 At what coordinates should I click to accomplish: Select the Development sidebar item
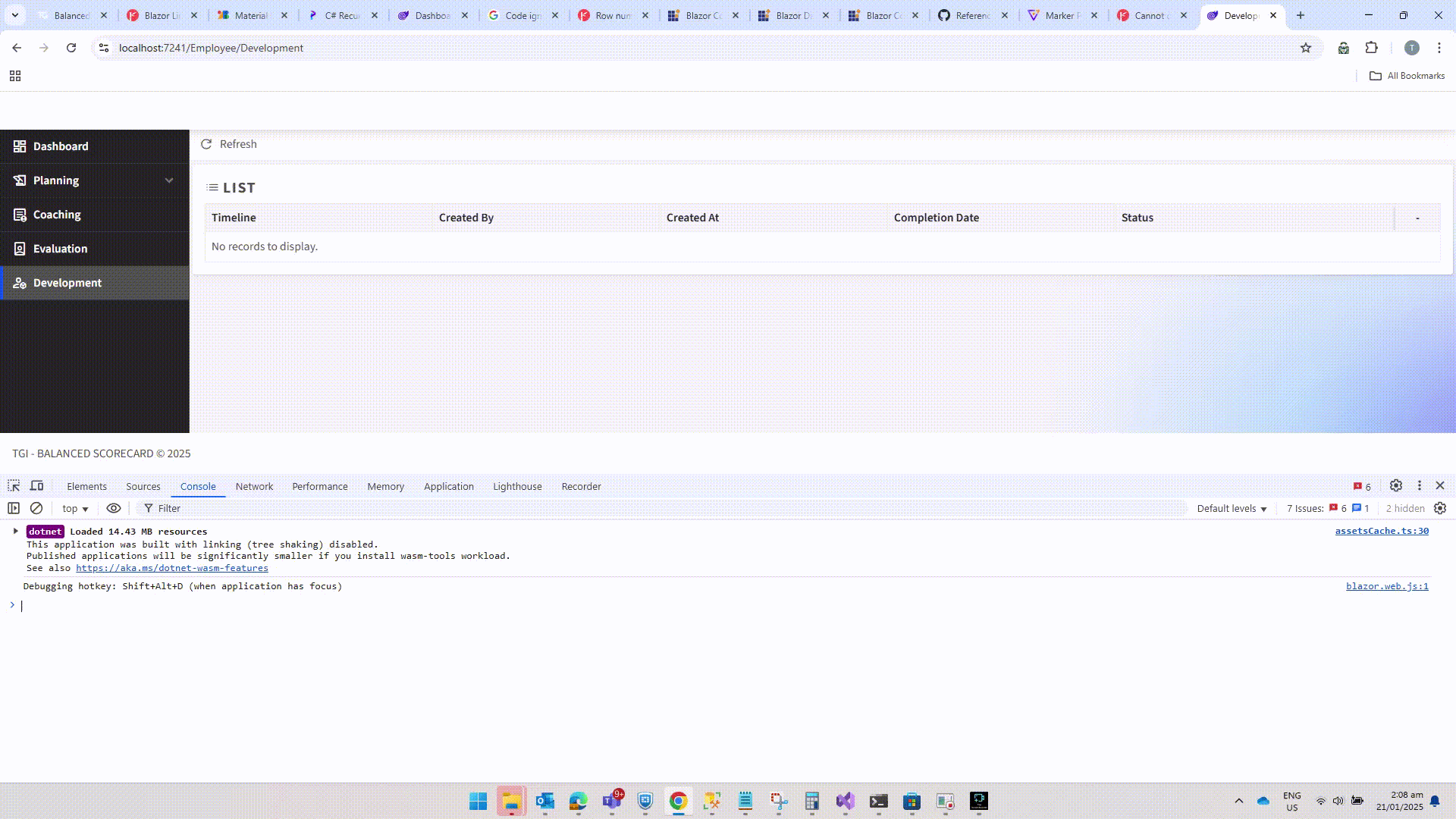(x=95, y=283)
